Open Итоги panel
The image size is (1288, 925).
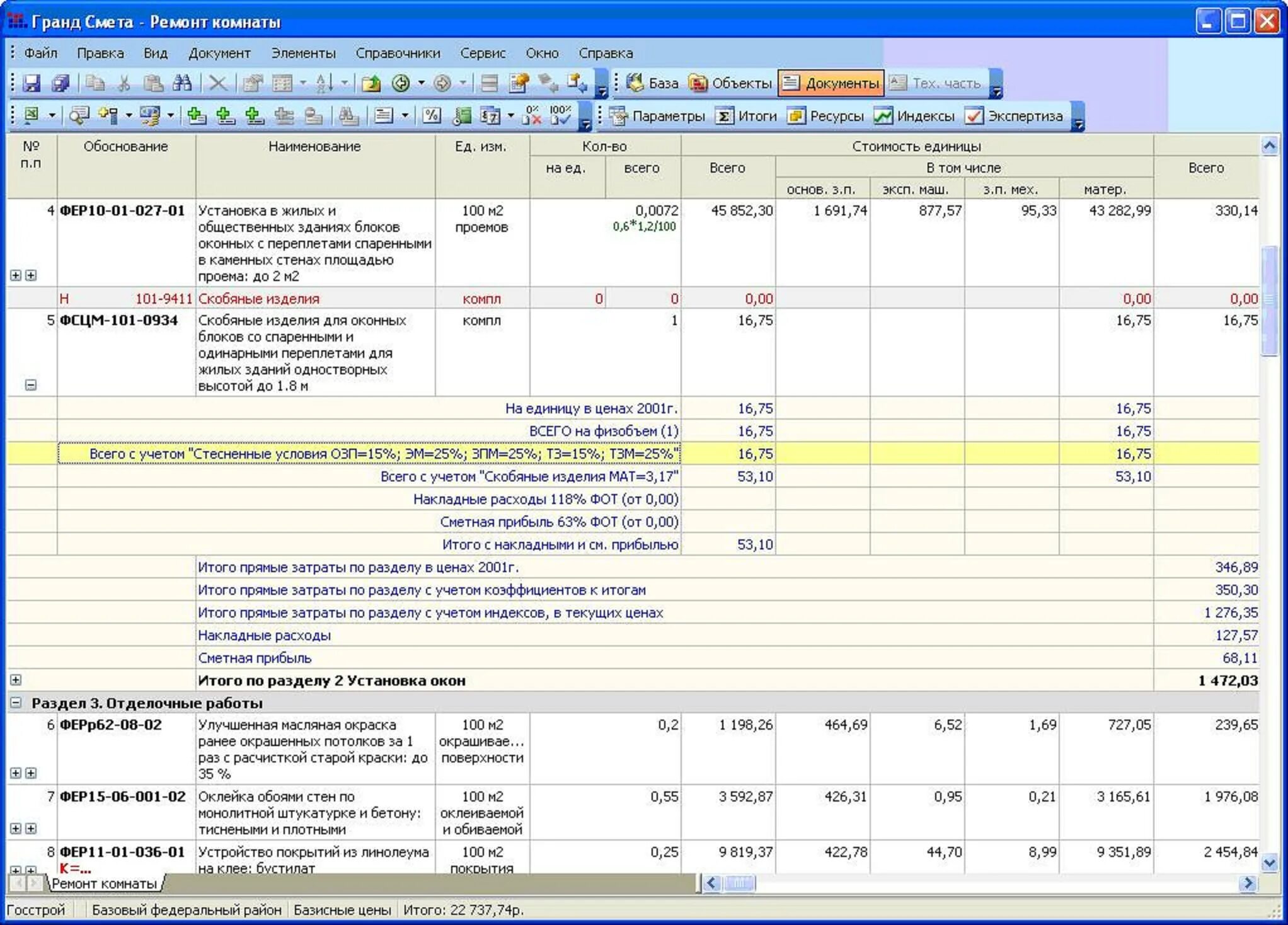point(747,116)
